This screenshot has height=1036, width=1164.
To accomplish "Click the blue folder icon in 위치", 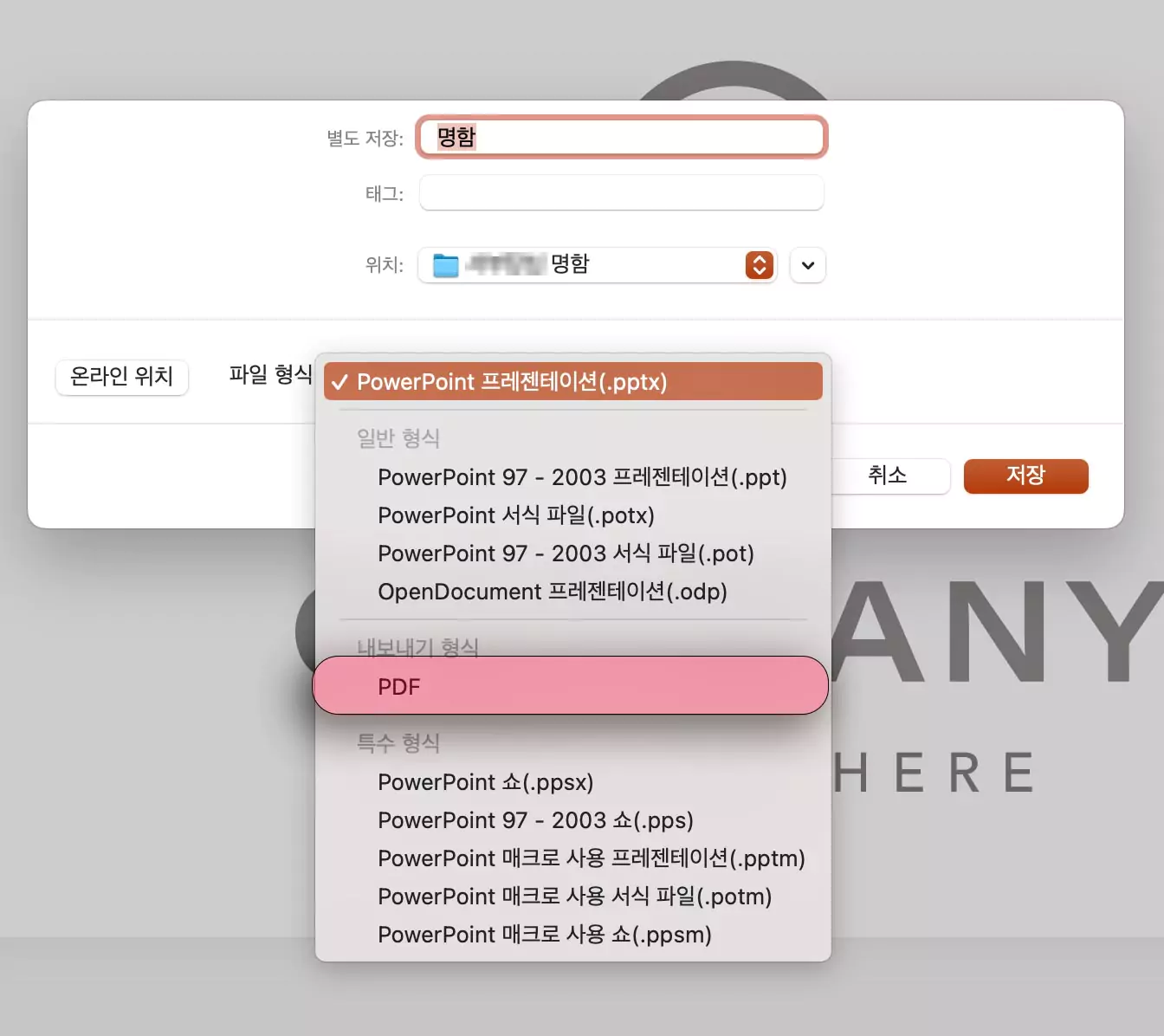I will point(446,265).
